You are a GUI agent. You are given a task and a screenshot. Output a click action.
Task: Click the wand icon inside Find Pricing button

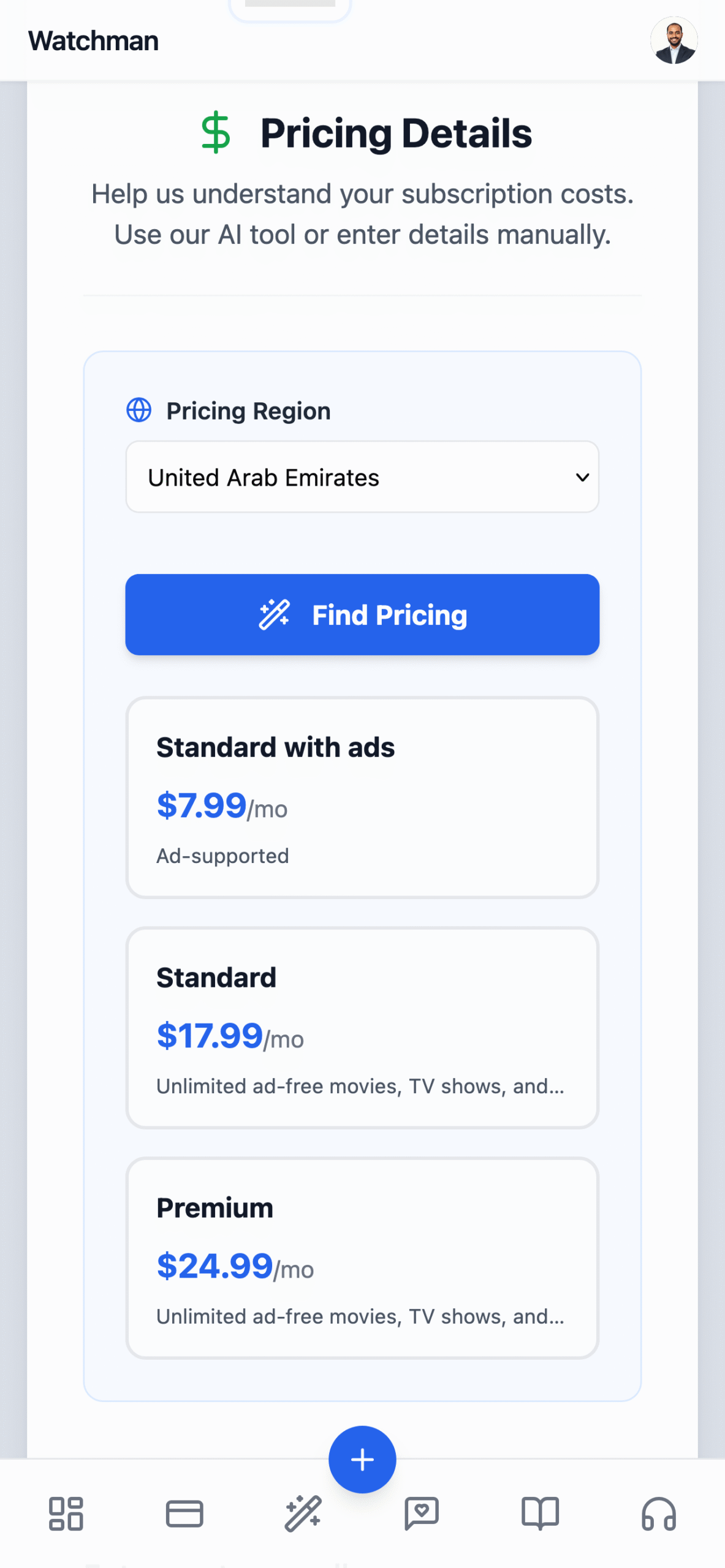[274, 615]
